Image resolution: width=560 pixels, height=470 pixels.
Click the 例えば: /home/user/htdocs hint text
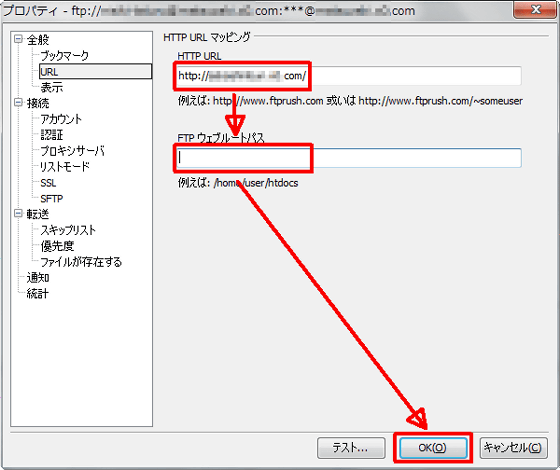(x=238, y=183)
